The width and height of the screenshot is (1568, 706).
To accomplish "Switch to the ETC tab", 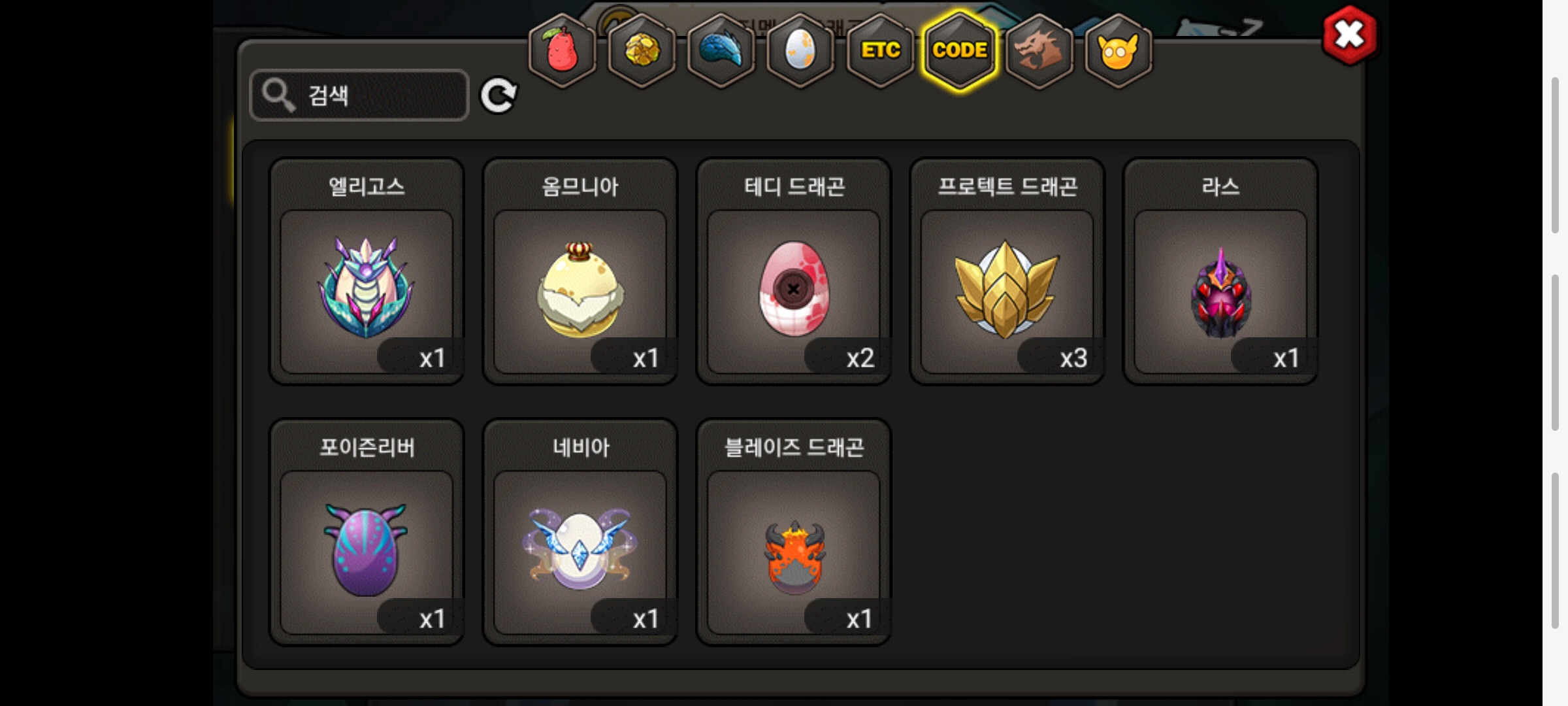I will (880, 51).
